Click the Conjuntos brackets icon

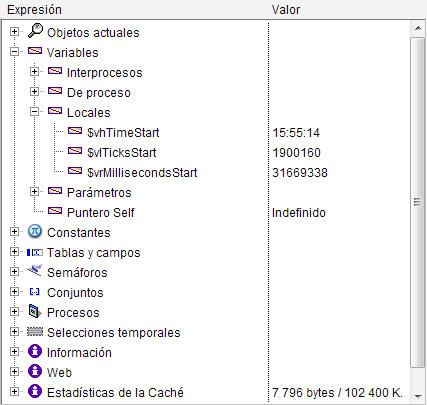coord(35,292)
